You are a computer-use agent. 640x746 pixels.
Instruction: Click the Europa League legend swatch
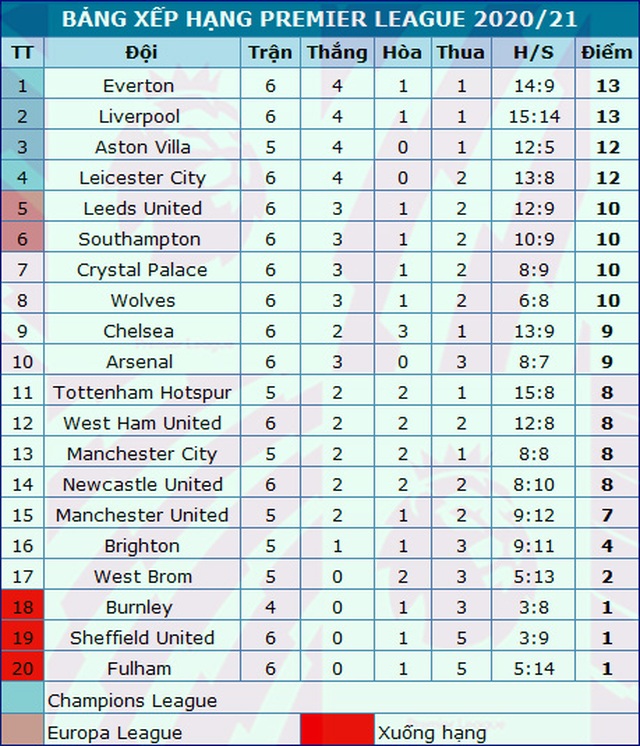click(x=22, y=732)
